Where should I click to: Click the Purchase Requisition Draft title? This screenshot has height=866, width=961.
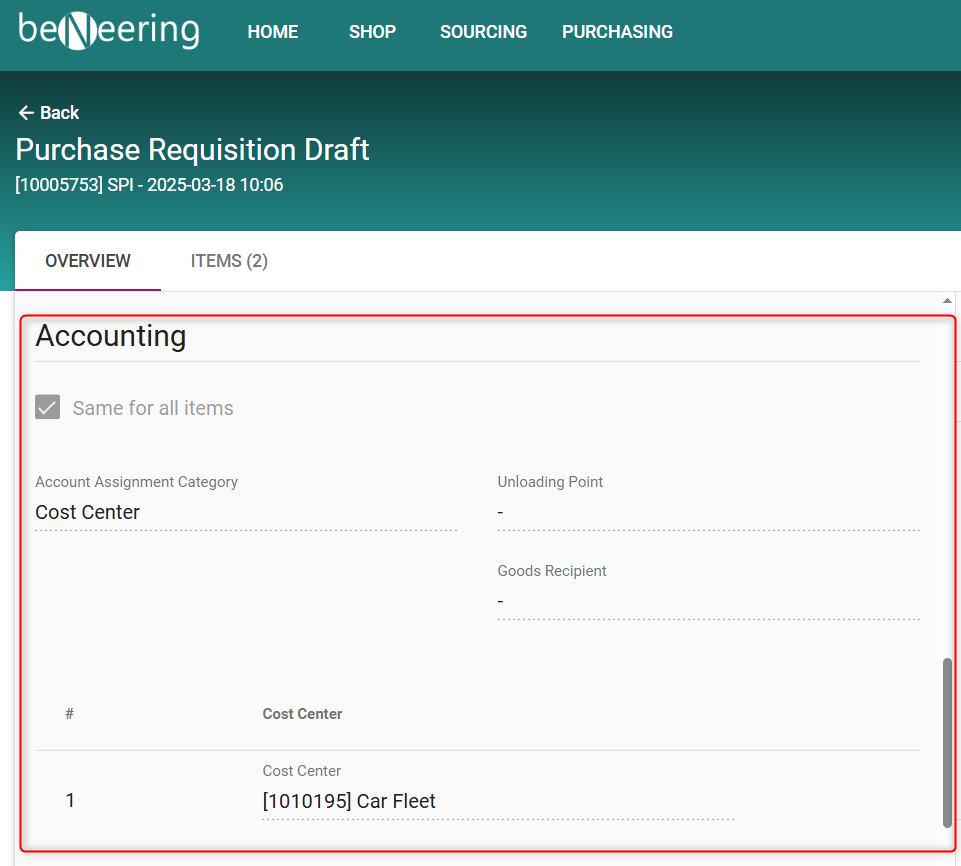tap(193, 150)
